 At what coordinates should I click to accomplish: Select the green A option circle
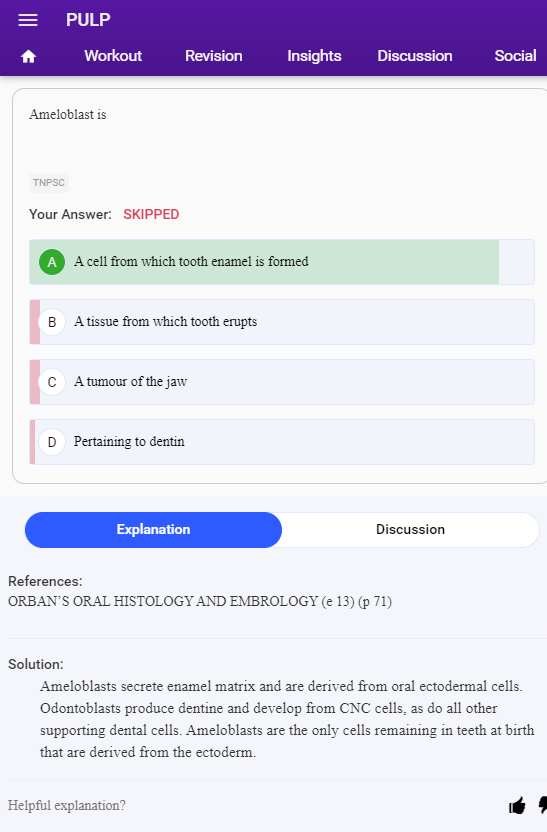52,262
